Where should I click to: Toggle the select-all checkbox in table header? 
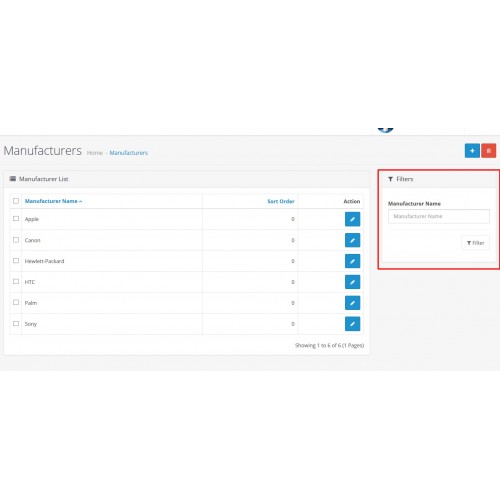(16, 201)
